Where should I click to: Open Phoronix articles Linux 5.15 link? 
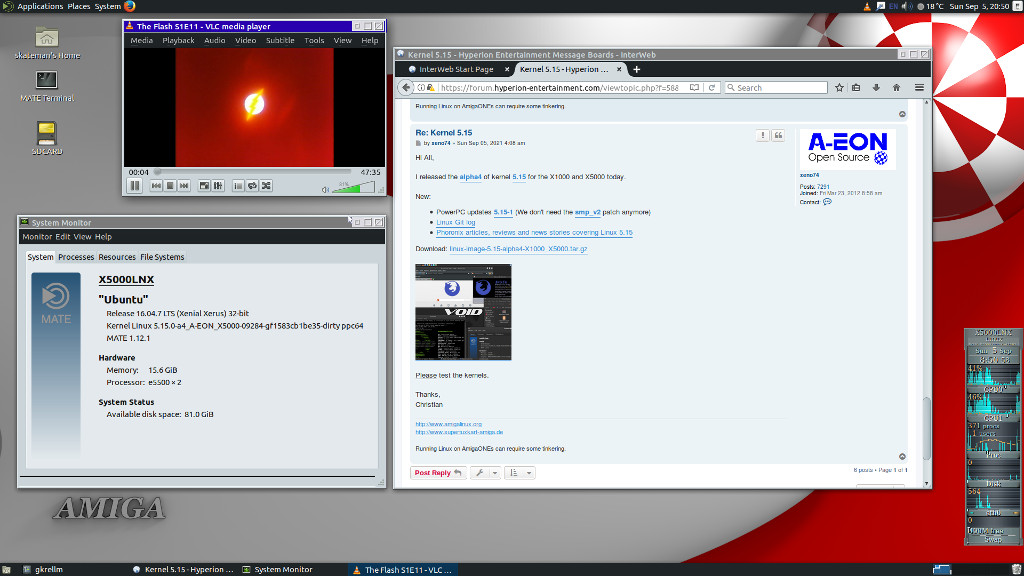pyautogui.click(x=534, y=232)
